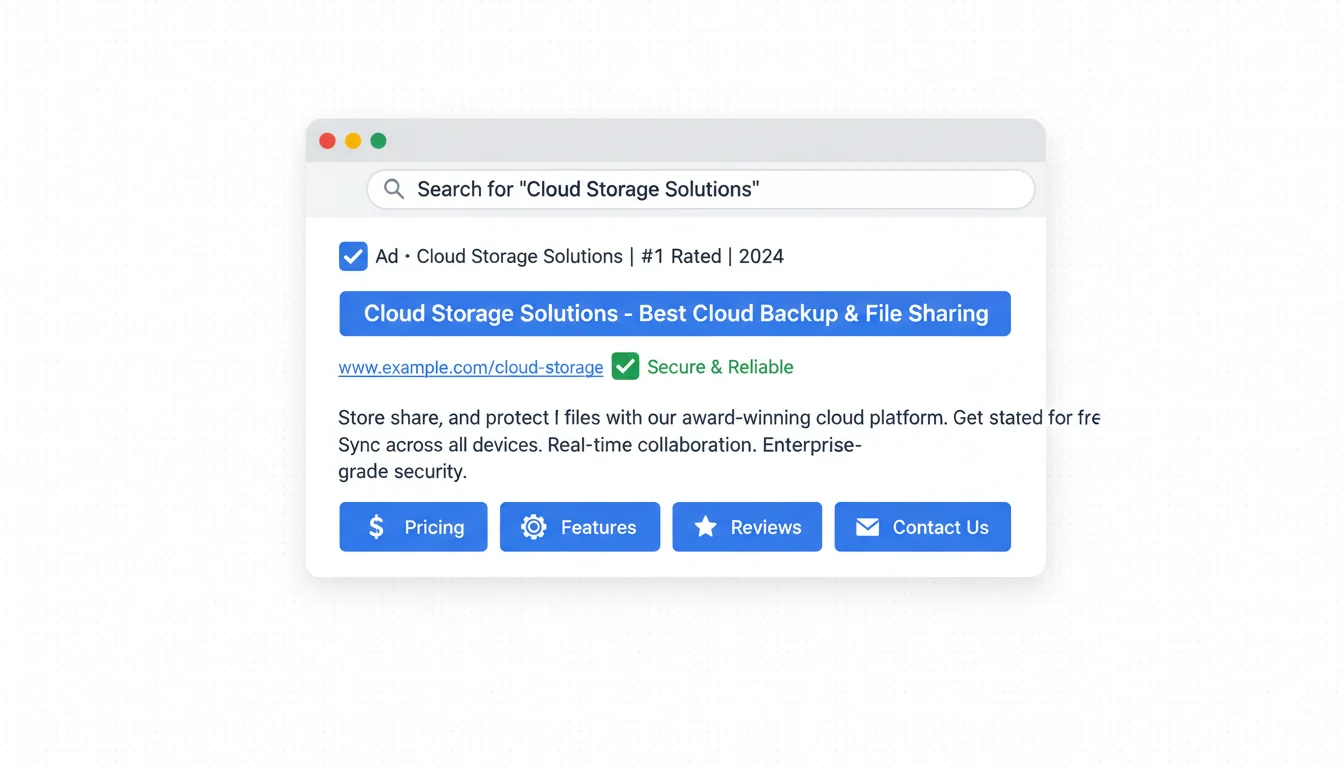Toggle the green Secure & Reliable checkbox
This screenshot has width=1344, height=768.
[625, 367]
